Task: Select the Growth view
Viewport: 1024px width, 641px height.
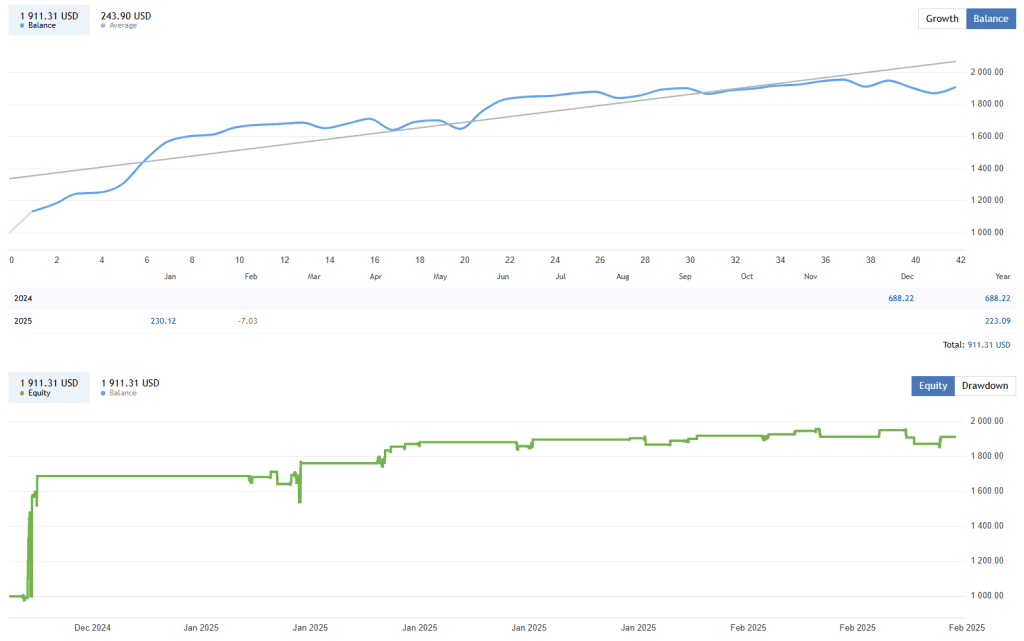Action: [941, 18]
